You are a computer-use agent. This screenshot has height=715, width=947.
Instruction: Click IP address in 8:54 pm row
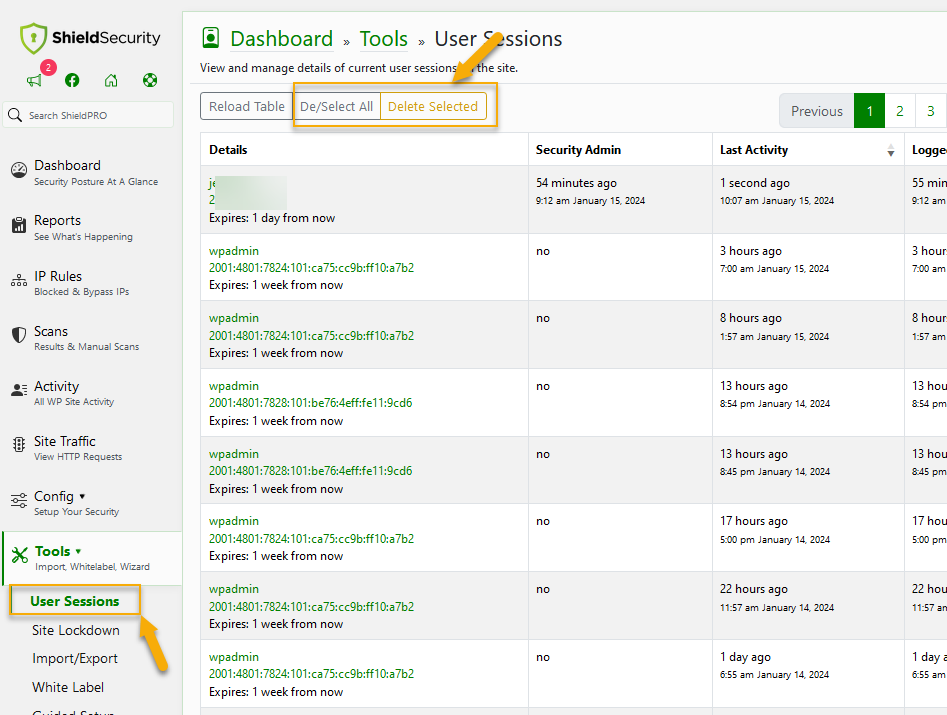[x=310, y=402]
